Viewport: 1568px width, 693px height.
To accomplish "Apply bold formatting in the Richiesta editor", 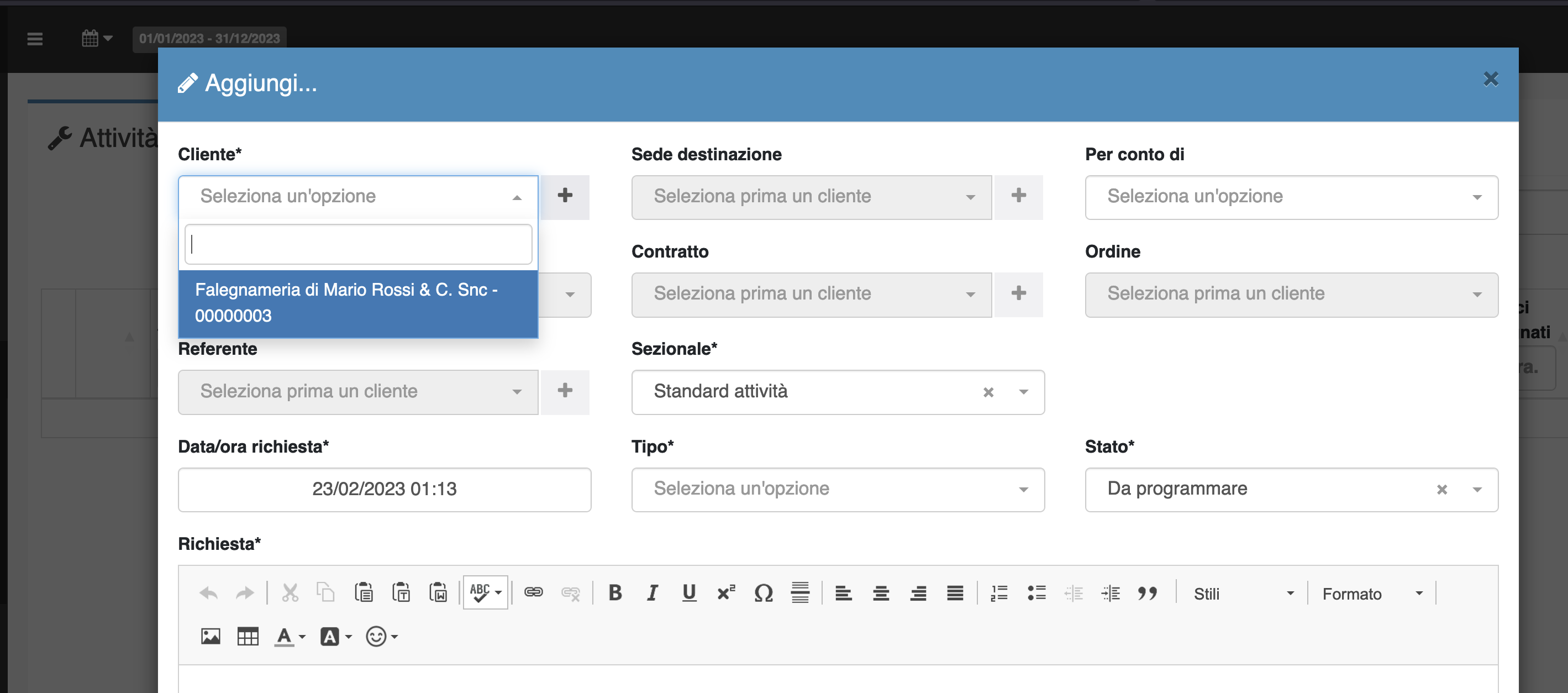I will (x=615, y=592).
